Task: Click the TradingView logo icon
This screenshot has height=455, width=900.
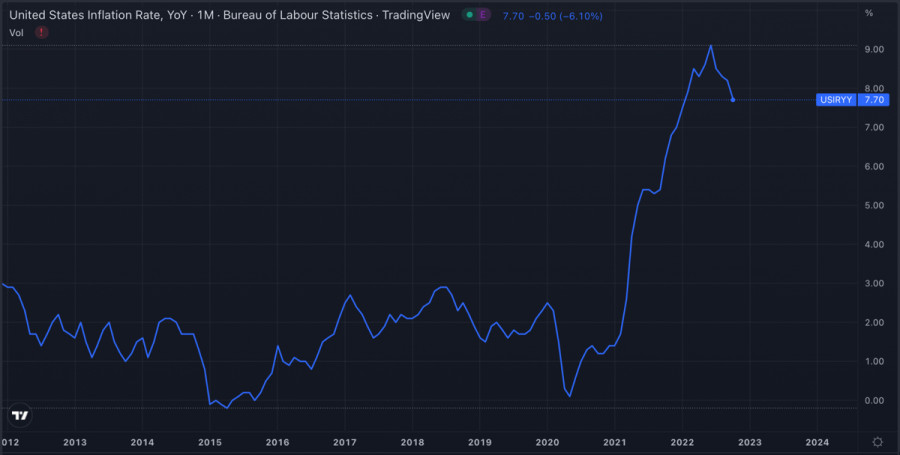Action: [20, 415]
